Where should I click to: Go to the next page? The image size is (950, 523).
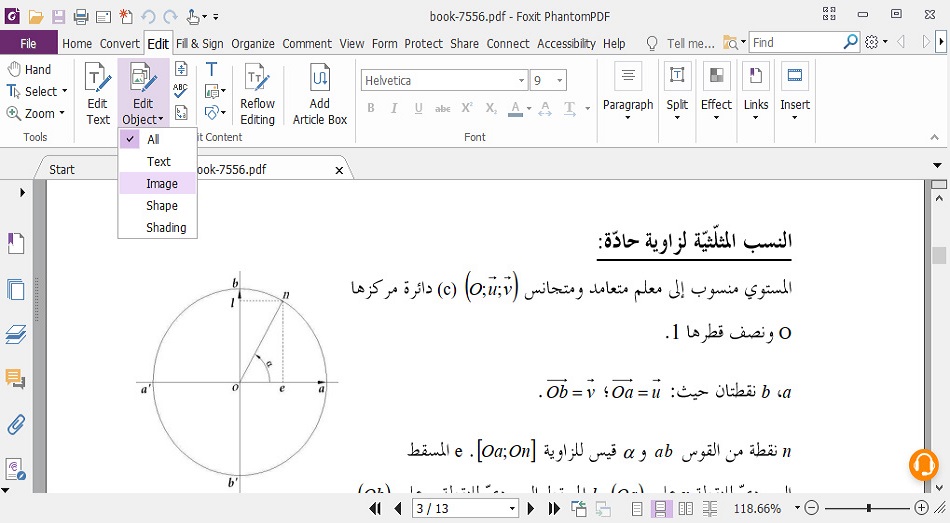(533, 509)
